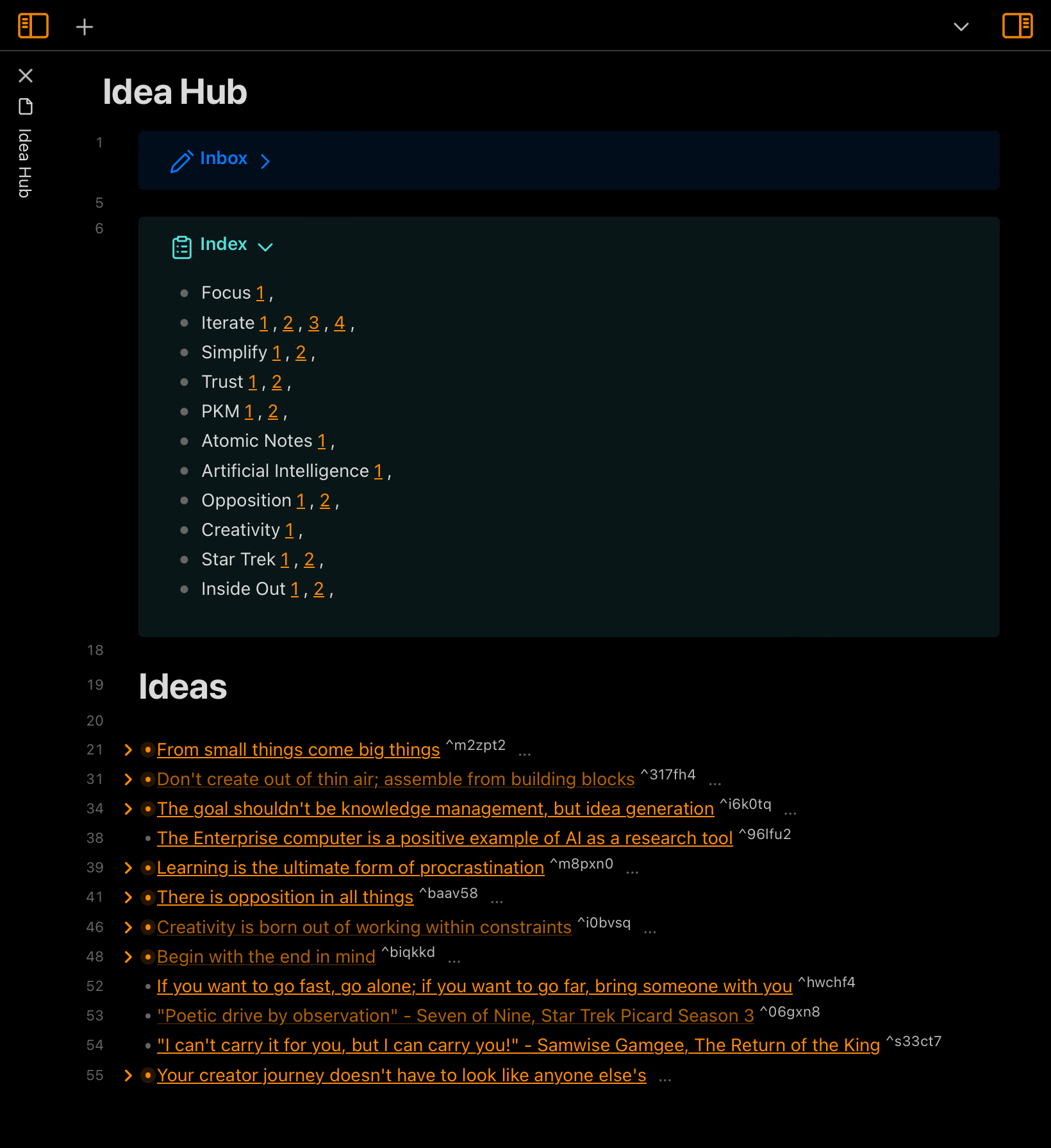
Task: Toggle the left sidebar panel icon
Action: [x=33, y=26]
